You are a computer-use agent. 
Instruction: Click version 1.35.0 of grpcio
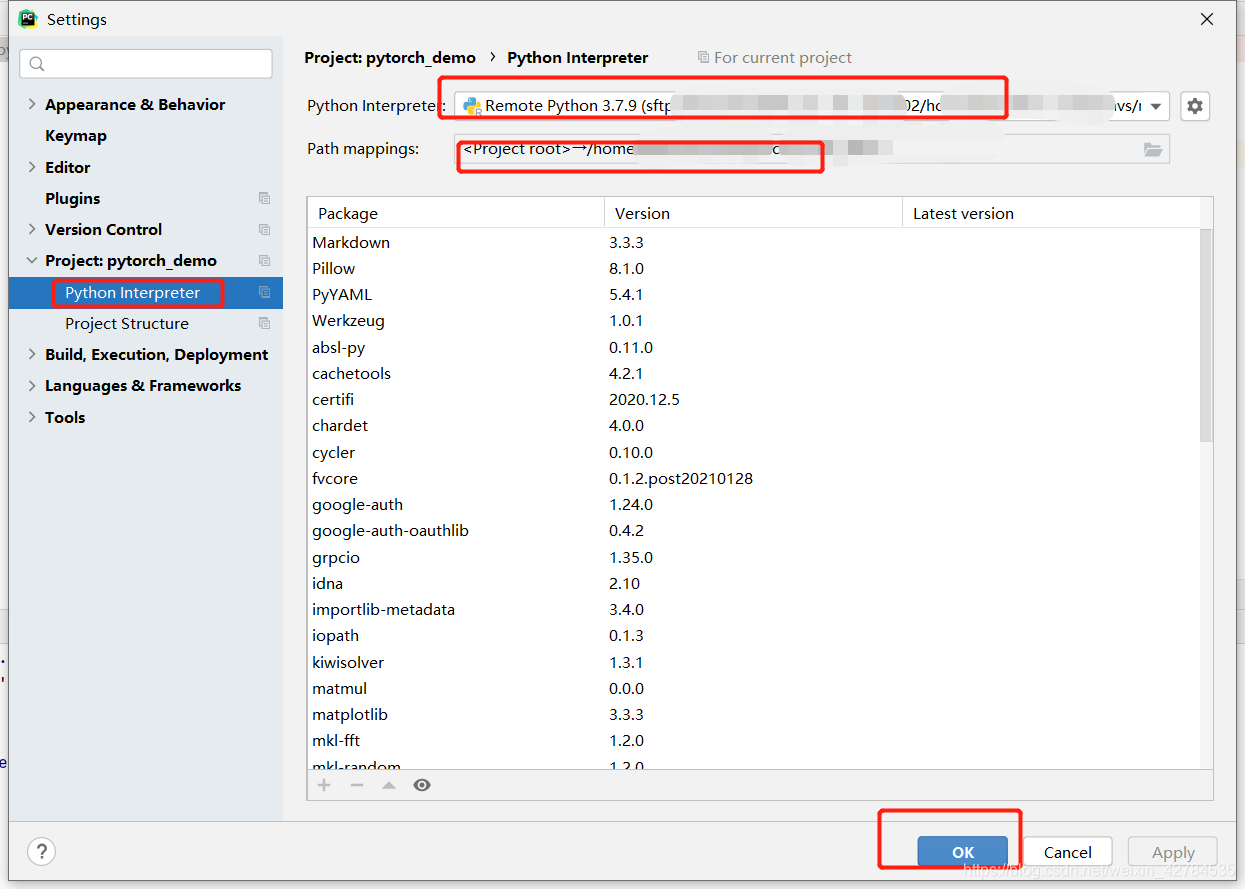pos(631,557)
